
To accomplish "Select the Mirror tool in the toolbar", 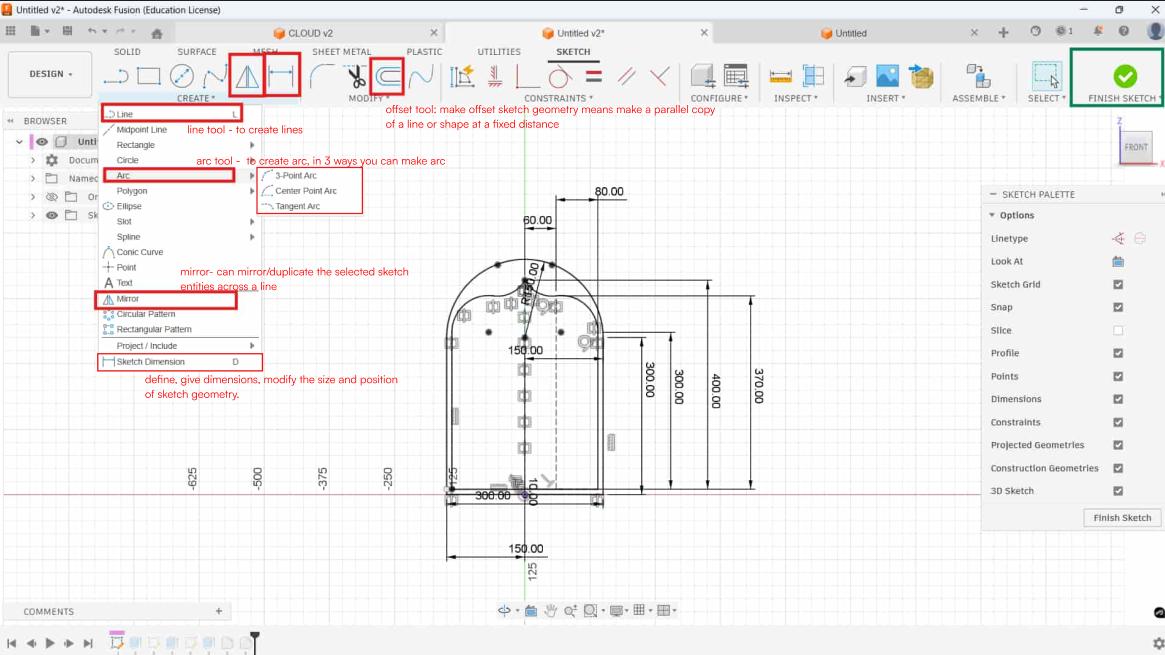I will 247,76.
